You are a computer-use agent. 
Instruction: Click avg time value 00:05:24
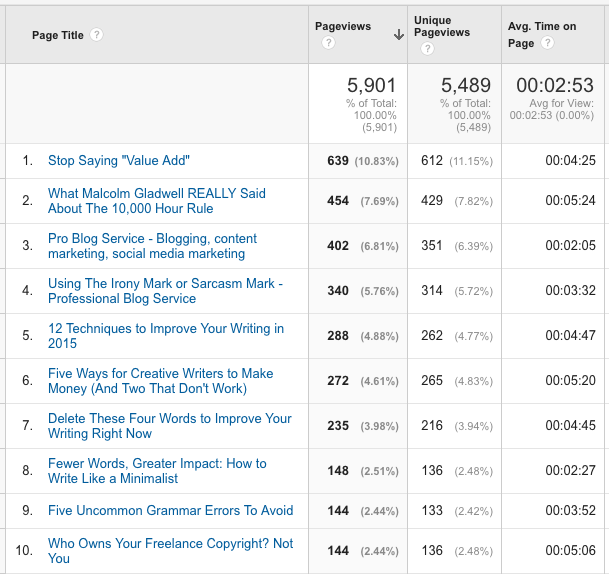pyautogui.click(x=570, y=200)
